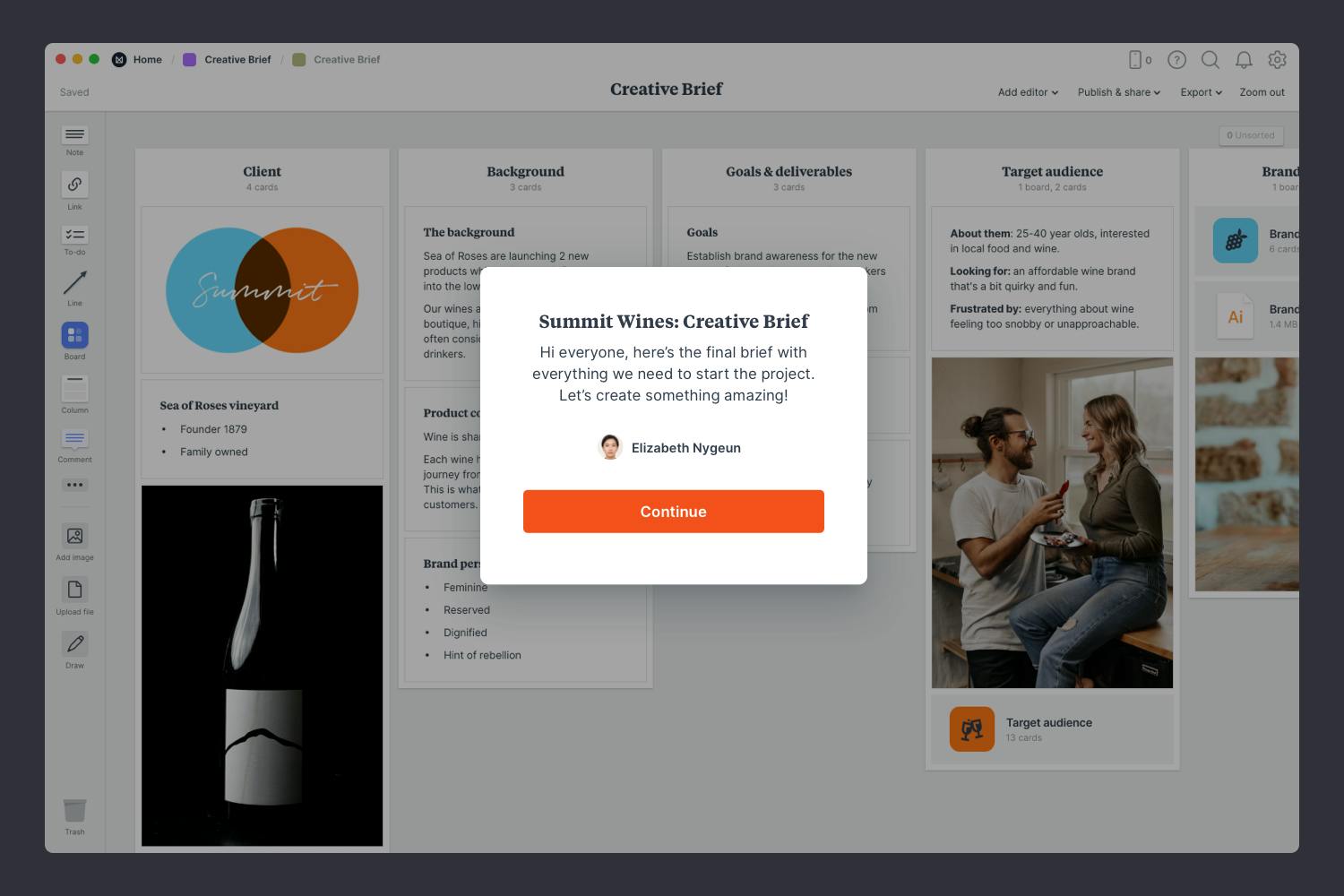
Task: Click the Zoom out button
Action: tap(1262, 92)
